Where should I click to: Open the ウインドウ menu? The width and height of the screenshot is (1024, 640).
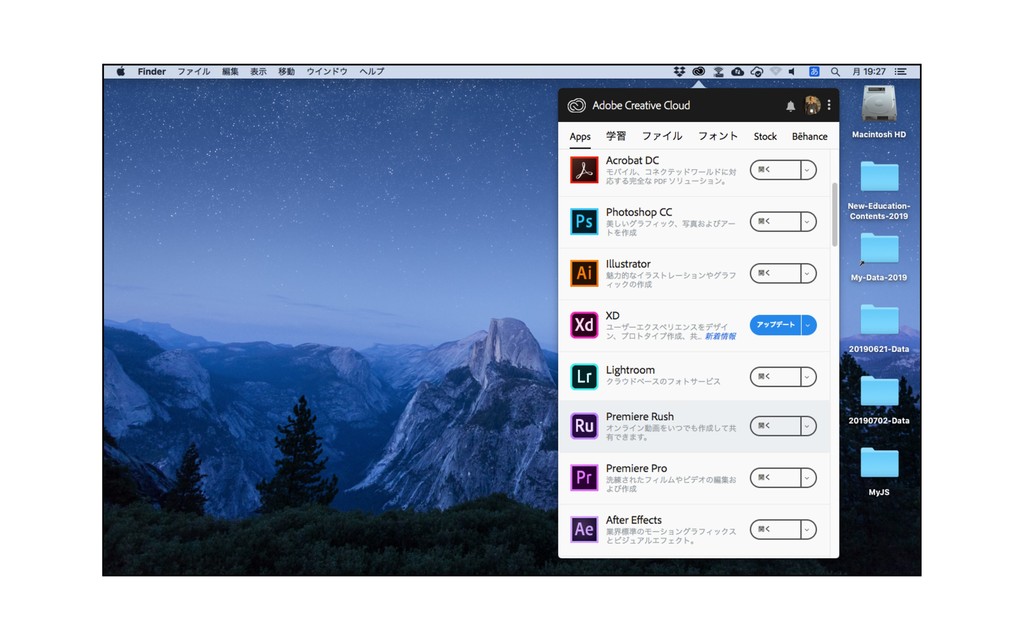pyautogui.click(x=327, y=71)
